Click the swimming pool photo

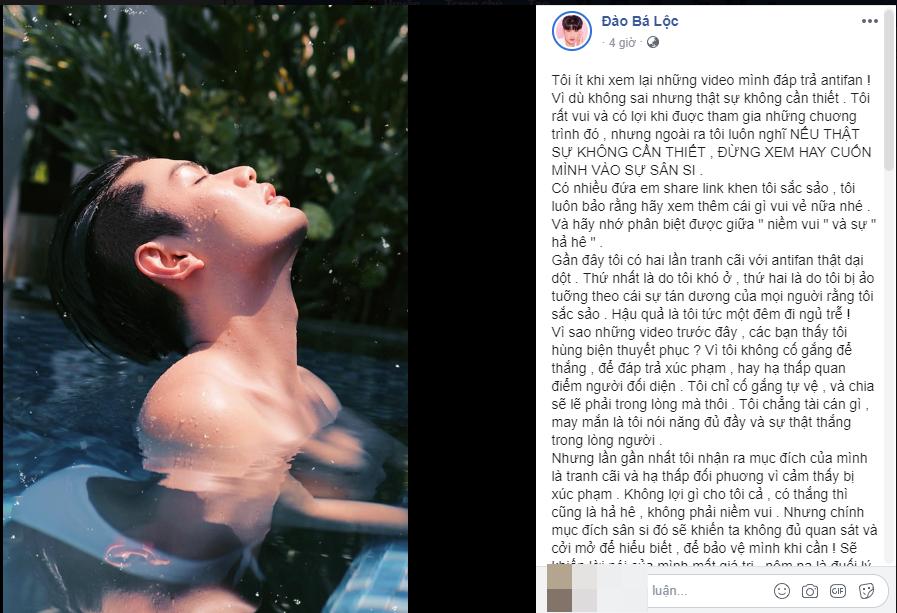(205, 309)
